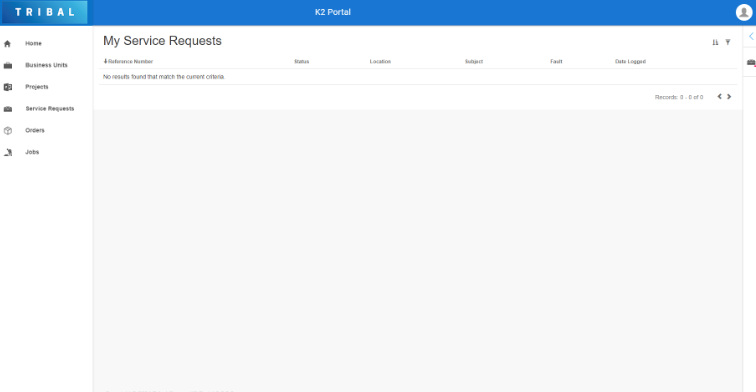Open the Jobs menu item
This screenshot has width=756, height=392.
coord(32,152)
